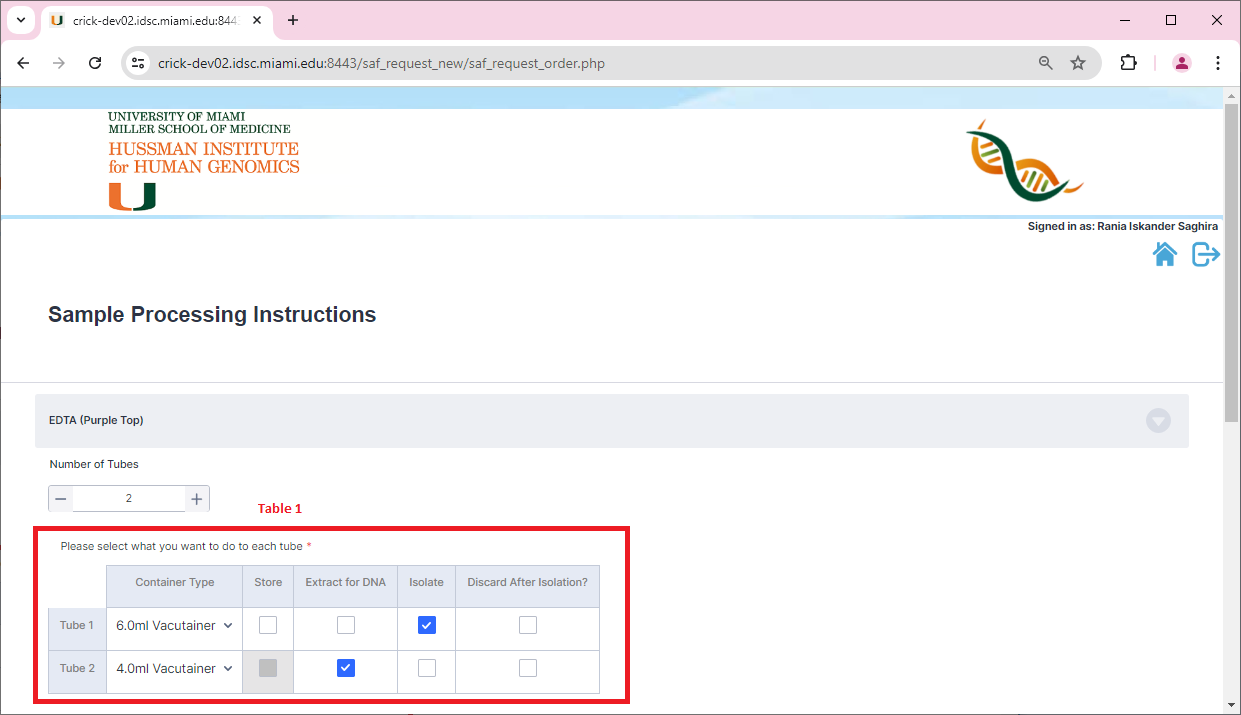The height and width of the screenshot is (715, 1241).
Task: Open the browser extensions puzzle icon
Action: [1128, 63]
